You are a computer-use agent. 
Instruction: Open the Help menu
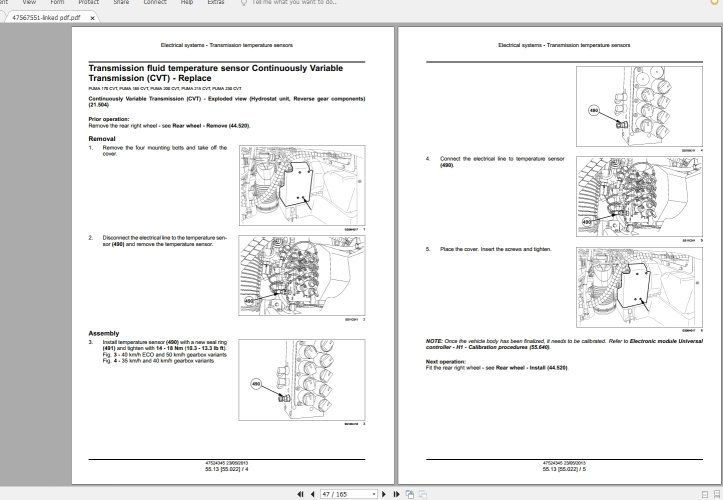[x=187, y=2]
